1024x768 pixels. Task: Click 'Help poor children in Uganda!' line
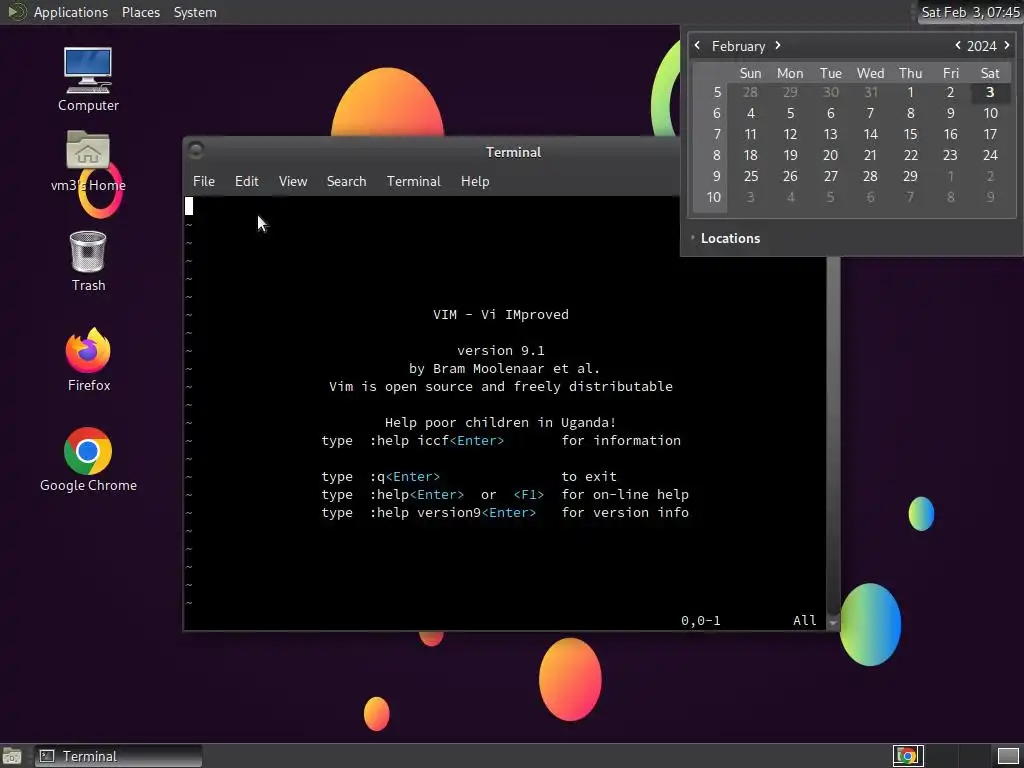[x=500, y=423]
